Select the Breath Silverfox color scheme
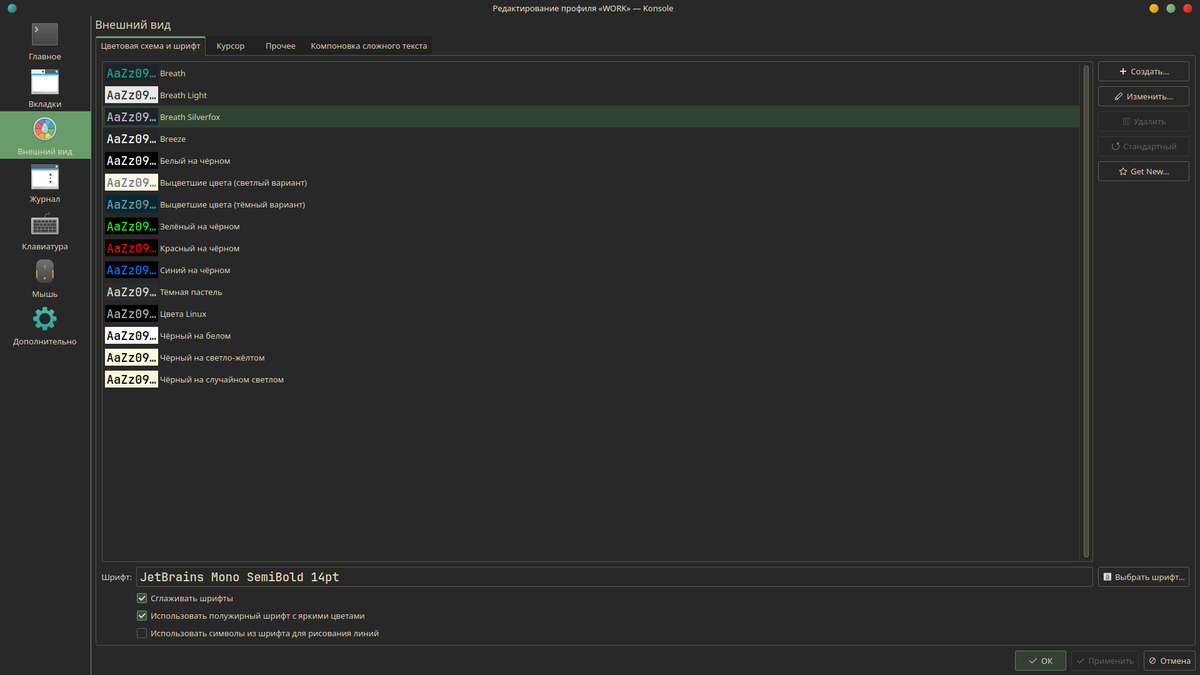This screenshot has width=1200, height=675. pyautogui.click(x=591, y=117)
